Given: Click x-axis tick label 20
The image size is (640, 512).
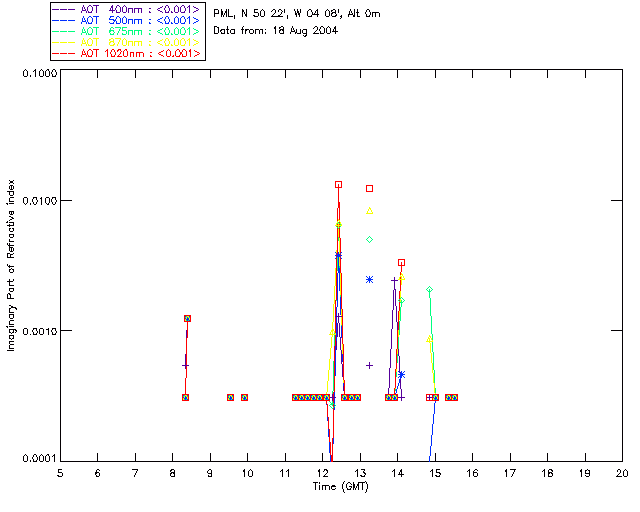Looking at the screenshot, I should [622, 473].
